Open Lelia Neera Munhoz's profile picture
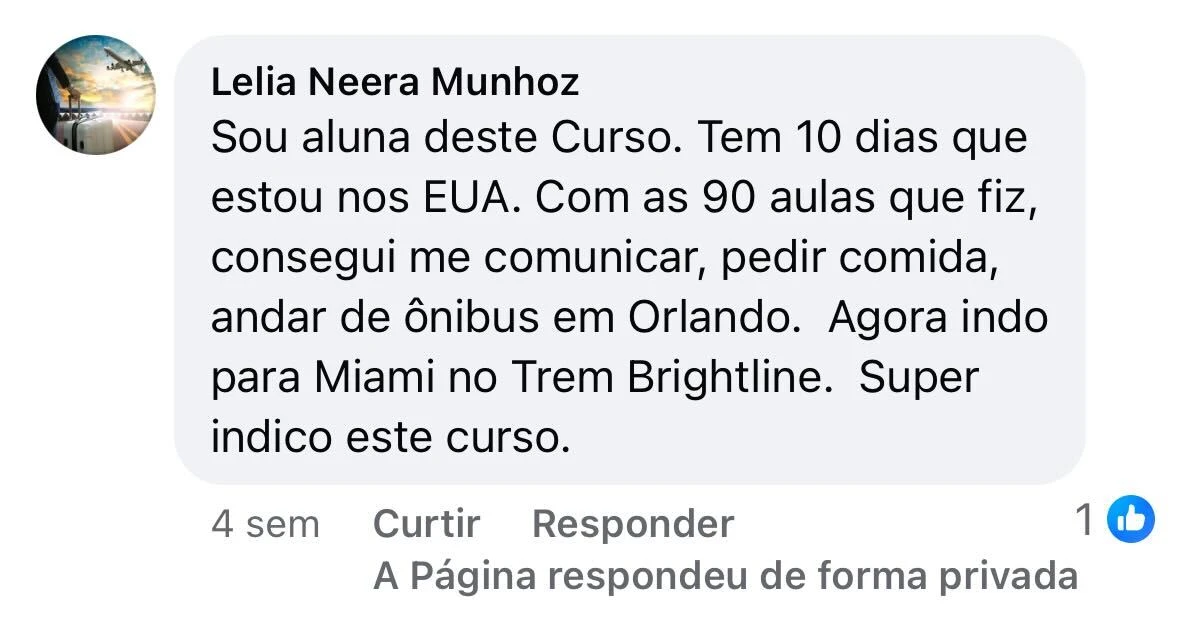 96,95
